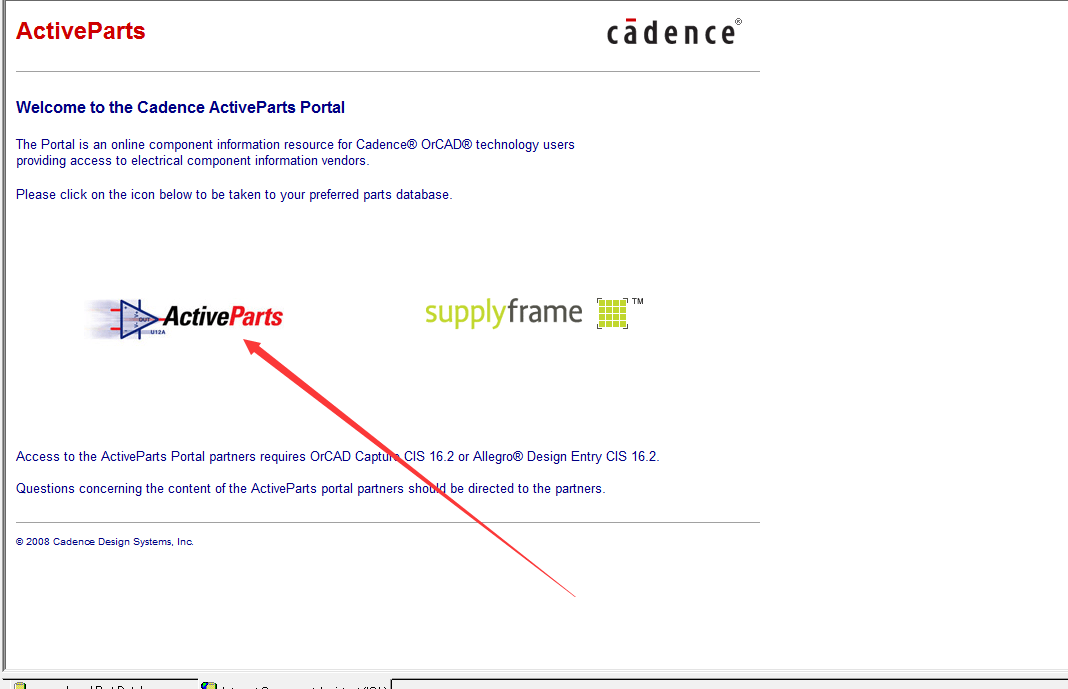Click the sentence "Questions concerning the content of the ActiveParts portal"

point(184,488)
